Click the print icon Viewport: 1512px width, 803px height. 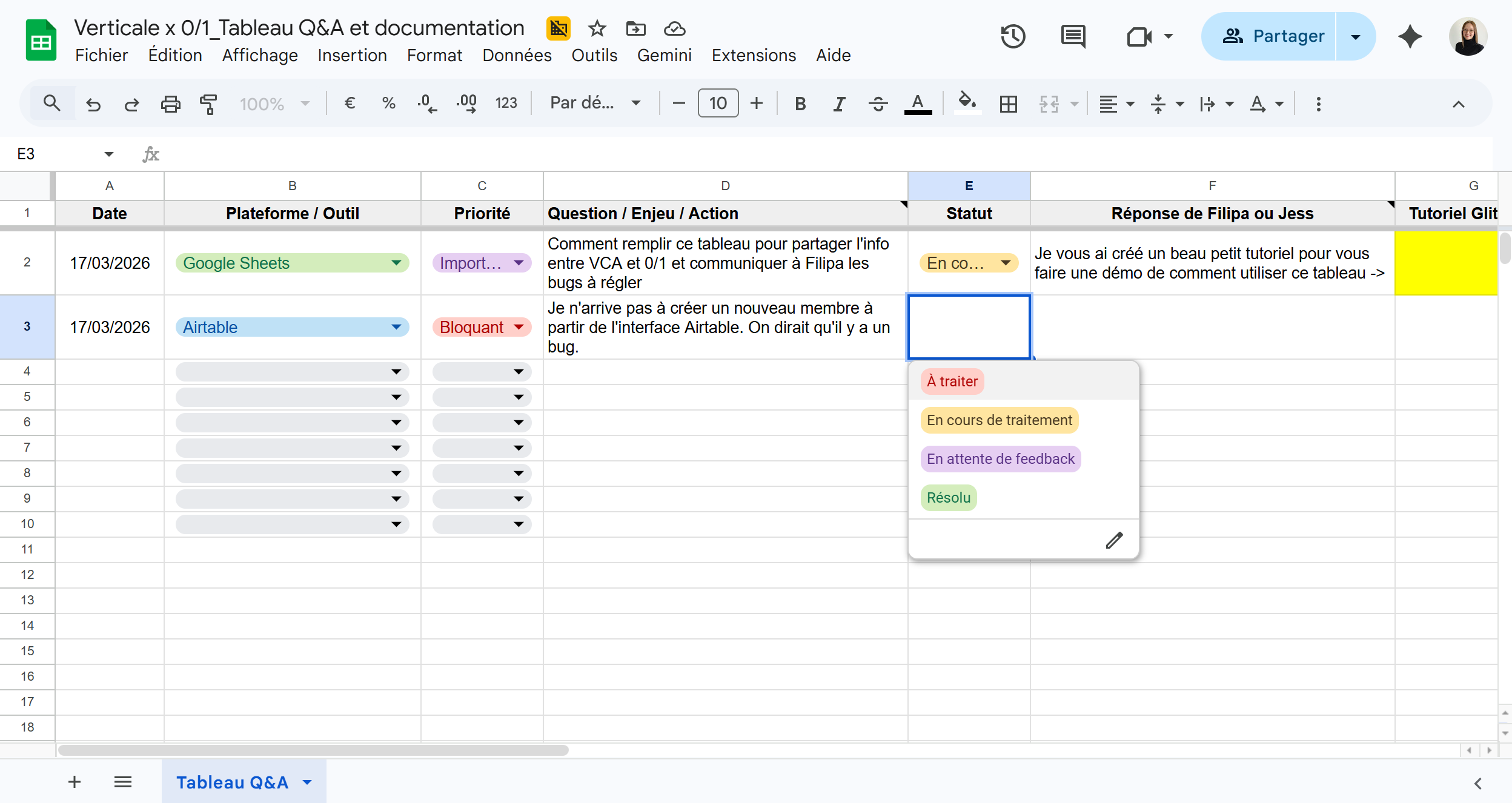click(x=170, y=104)
